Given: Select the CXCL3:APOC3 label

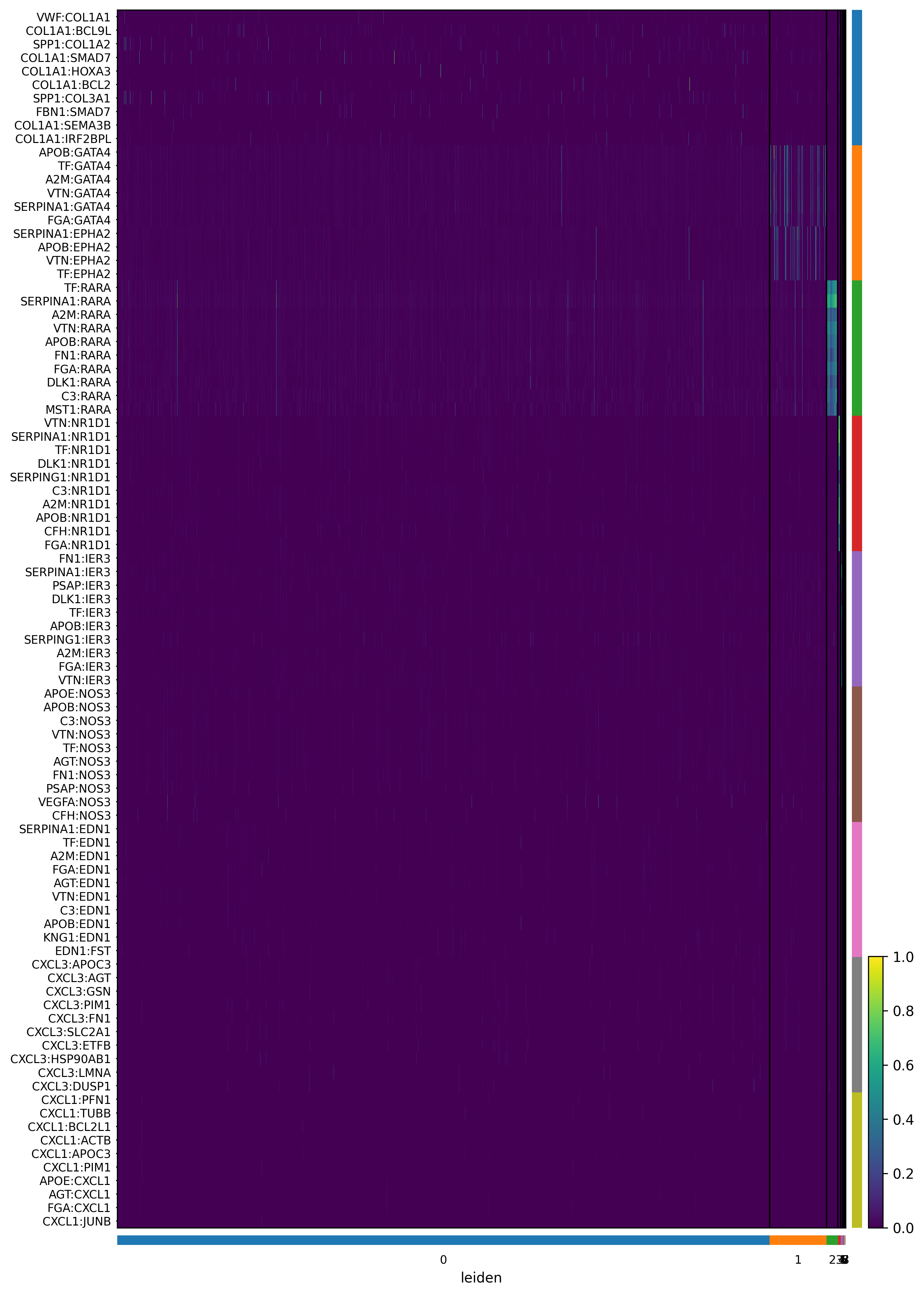Looking at the screenshot, I should pos(71,964).
